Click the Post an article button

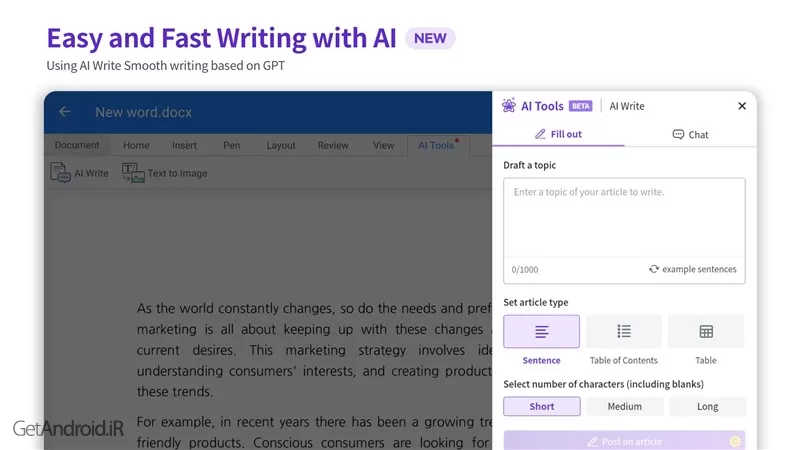coord(624,440)
